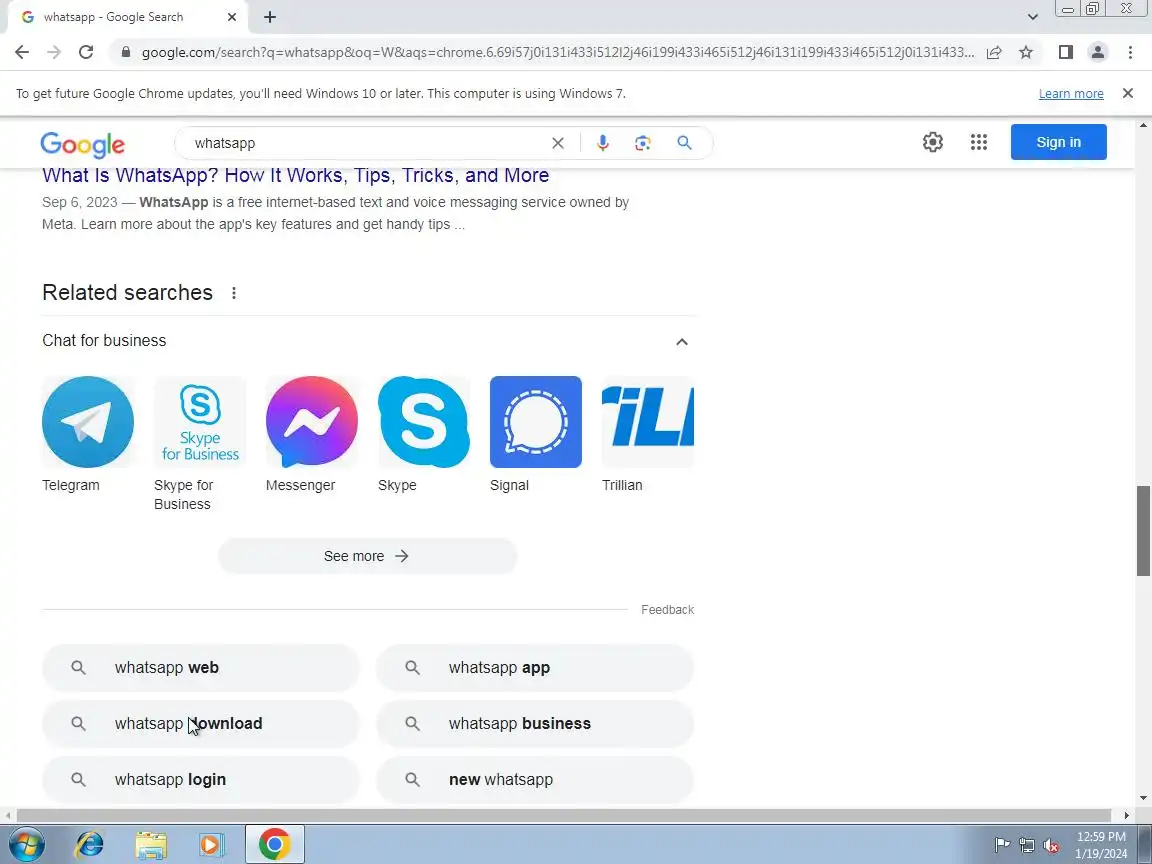Open the taskbar clock and date
1152x864 pixels.
pyautogui.click(x=1101, y=845)
